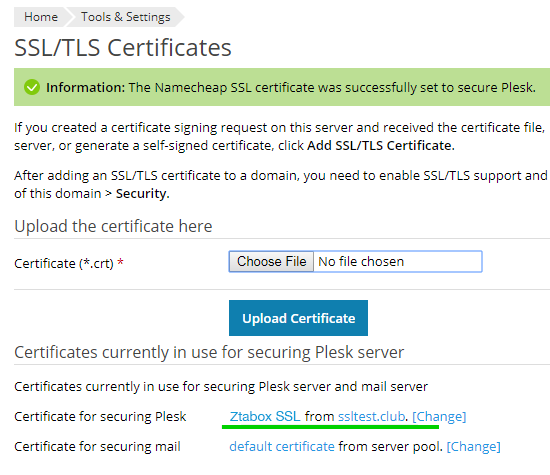Go to the Home breadcrumb
The image size is (550, 475).
coord(41,17)
